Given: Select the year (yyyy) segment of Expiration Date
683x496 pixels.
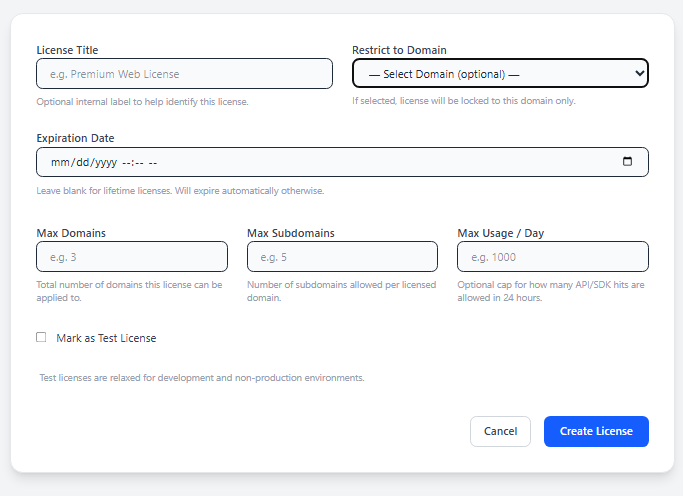Looking at the screenshot, I should point(106,162).
